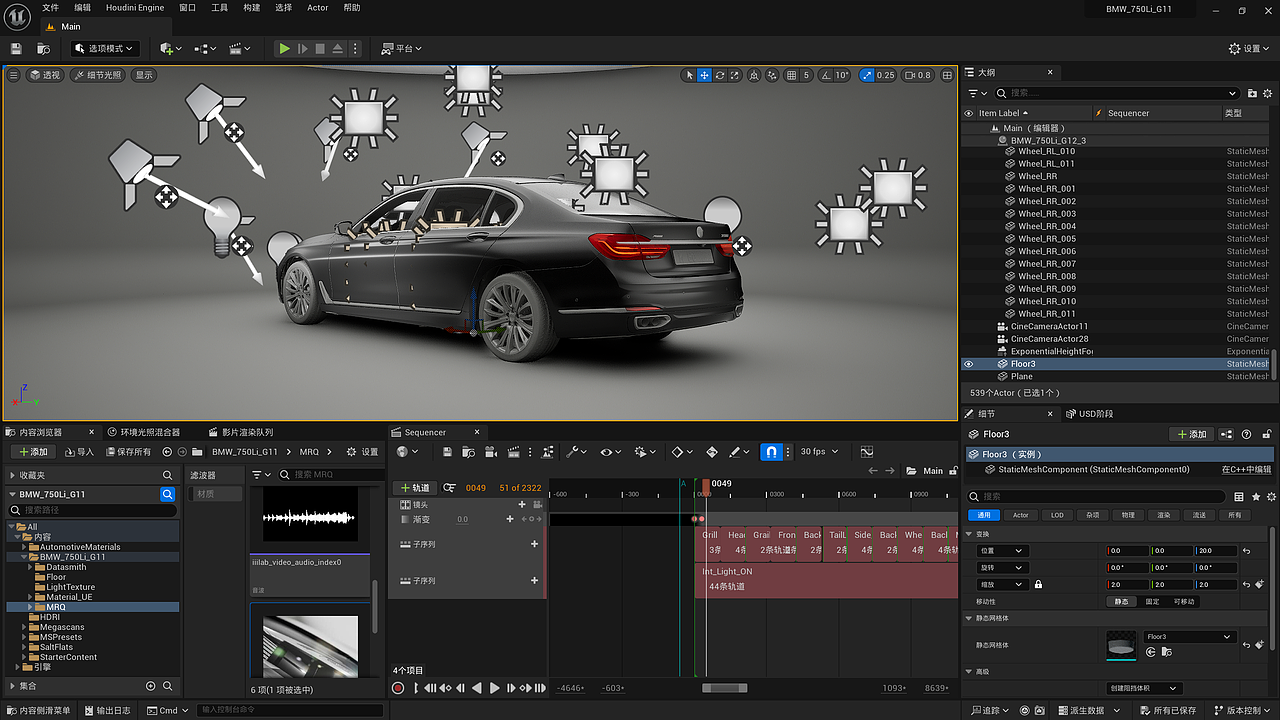This screenshot has height=720, width=1280.
Task: Toggle grid snapping icon in viewport toolbar
Action: [792, 75]
